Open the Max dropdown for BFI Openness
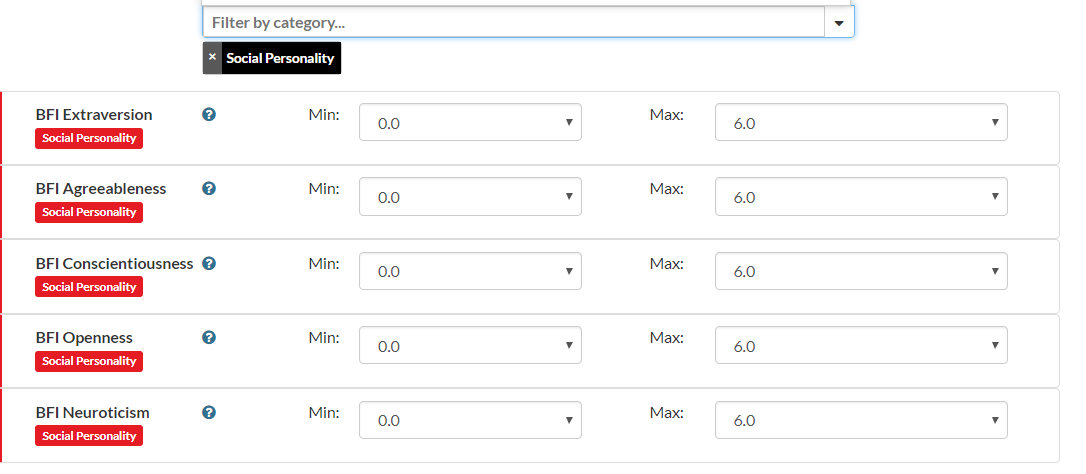The height and width of the screenshot is (474, 1086). (861, 346)
